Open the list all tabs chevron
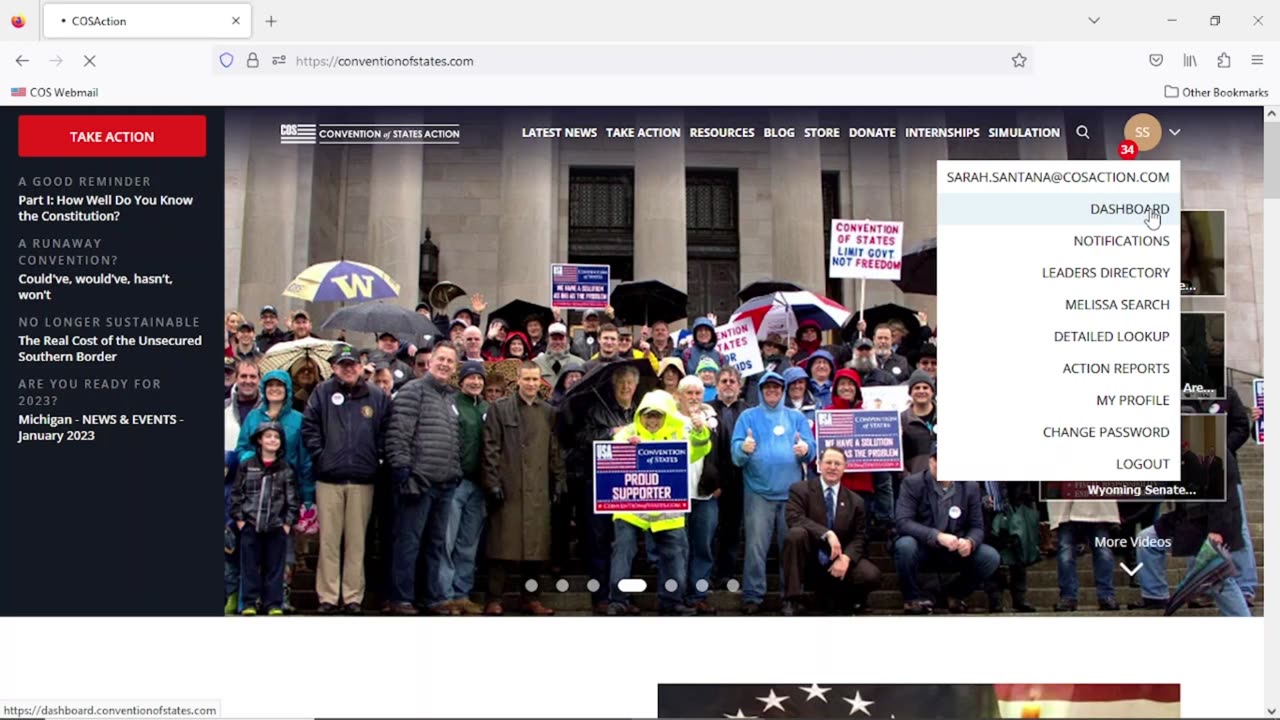The width and height of the screenshot is (1280, 720). (1094, 21)
